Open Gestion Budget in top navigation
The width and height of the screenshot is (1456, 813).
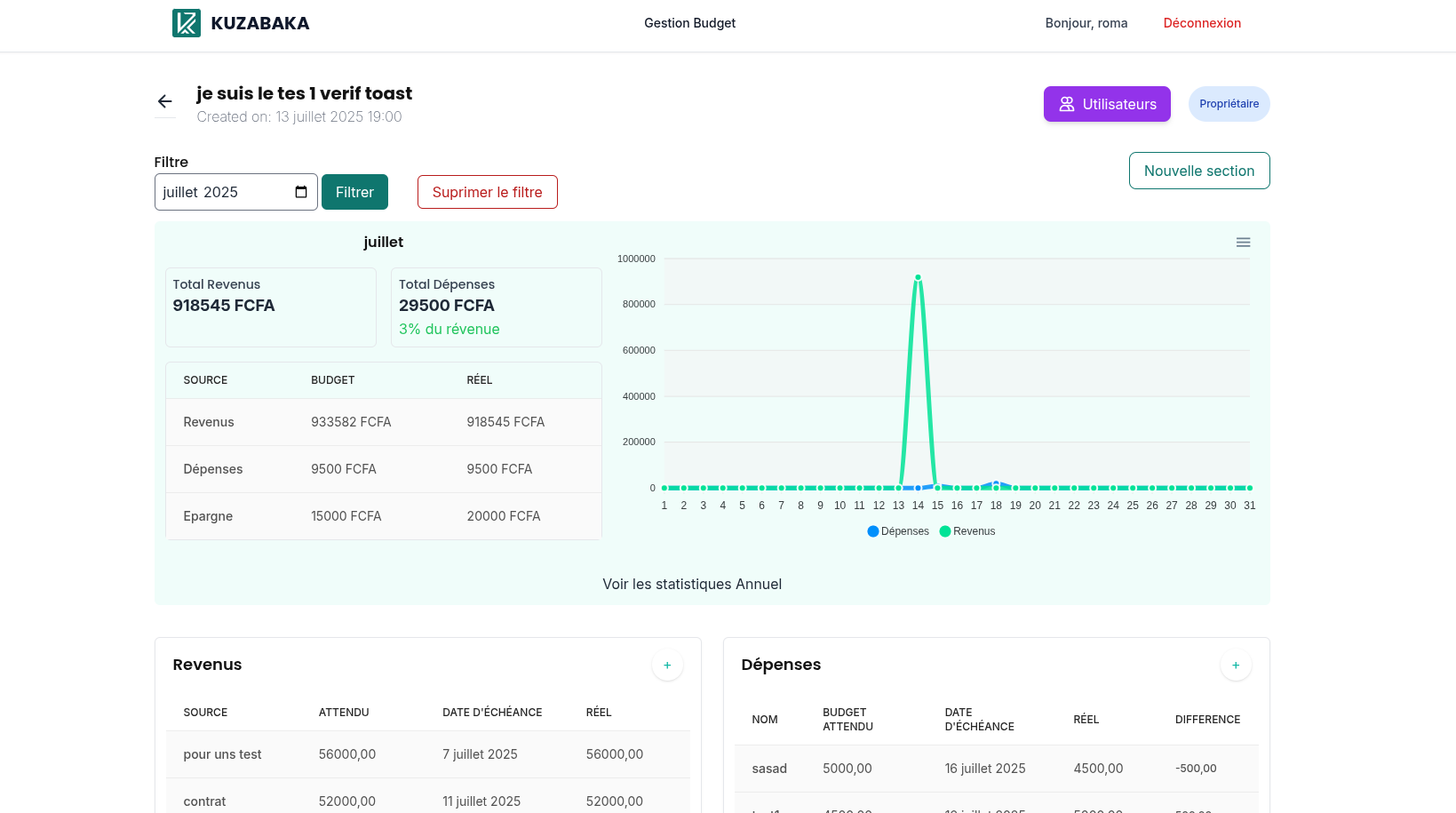pos(689,23)
